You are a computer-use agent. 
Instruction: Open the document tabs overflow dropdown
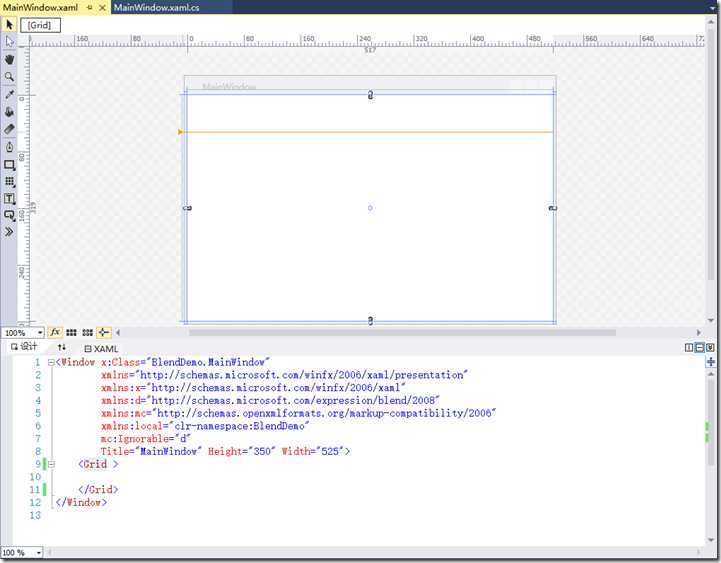tap(712, 7)
